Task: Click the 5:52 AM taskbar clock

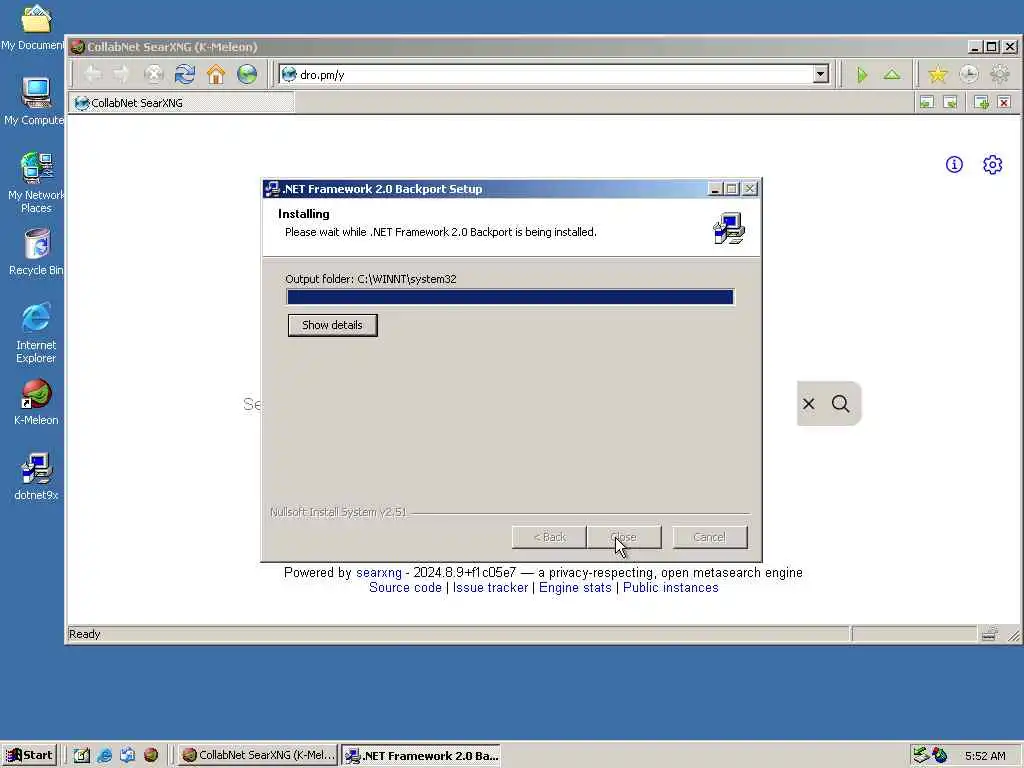Action: 985,756
